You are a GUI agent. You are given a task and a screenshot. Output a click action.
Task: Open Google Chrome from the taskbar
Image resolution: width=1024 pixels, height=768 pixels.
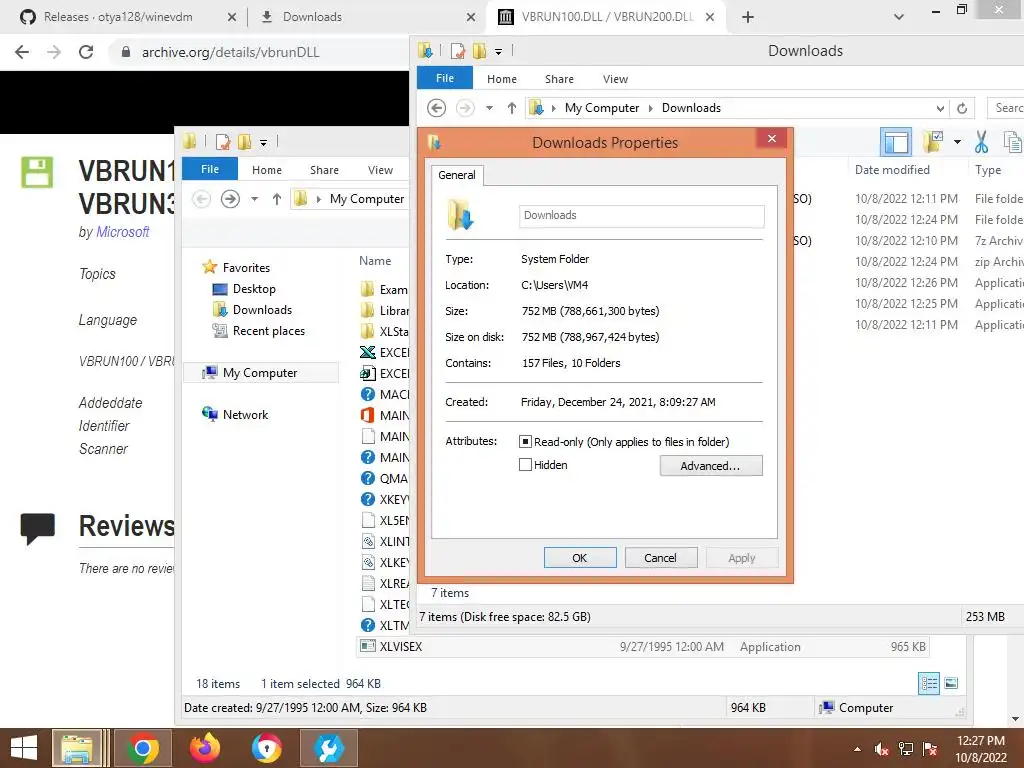[x=142, y=748]
